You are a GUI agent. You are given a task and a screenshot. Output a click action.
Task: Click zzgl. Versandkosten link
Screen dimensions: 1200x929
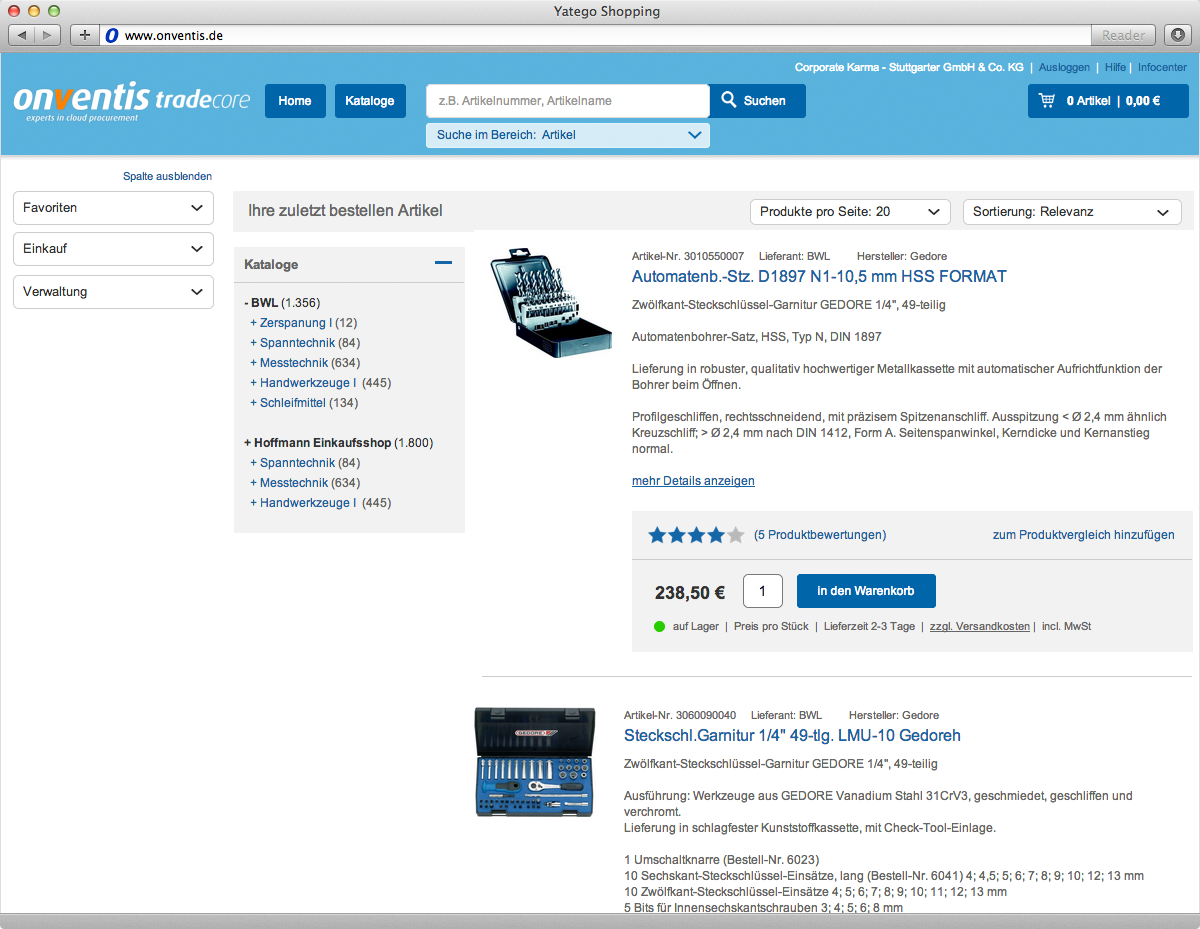point(980,627)
